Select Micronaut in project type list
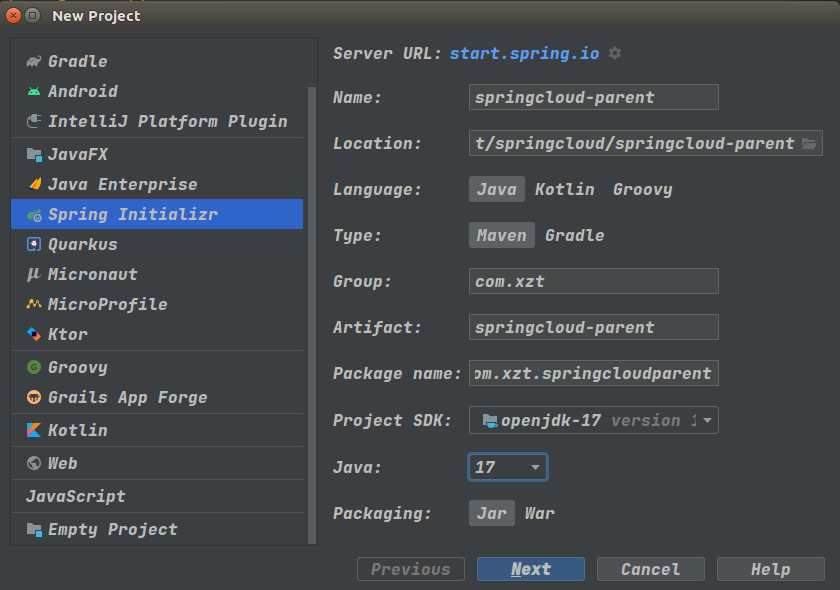The width and height of the screenshot is (840, 590). [92, 274]
